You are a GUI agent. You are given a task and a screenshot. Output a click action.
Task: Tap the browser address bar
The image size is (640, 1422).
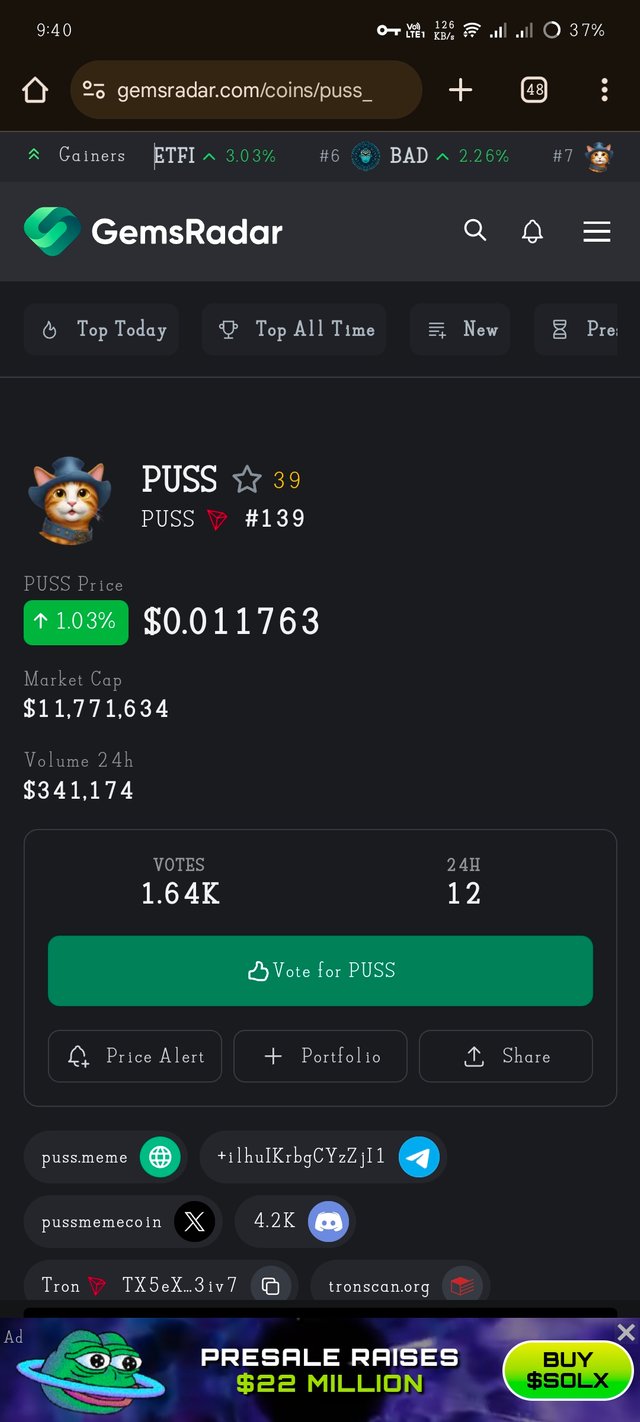245,91
